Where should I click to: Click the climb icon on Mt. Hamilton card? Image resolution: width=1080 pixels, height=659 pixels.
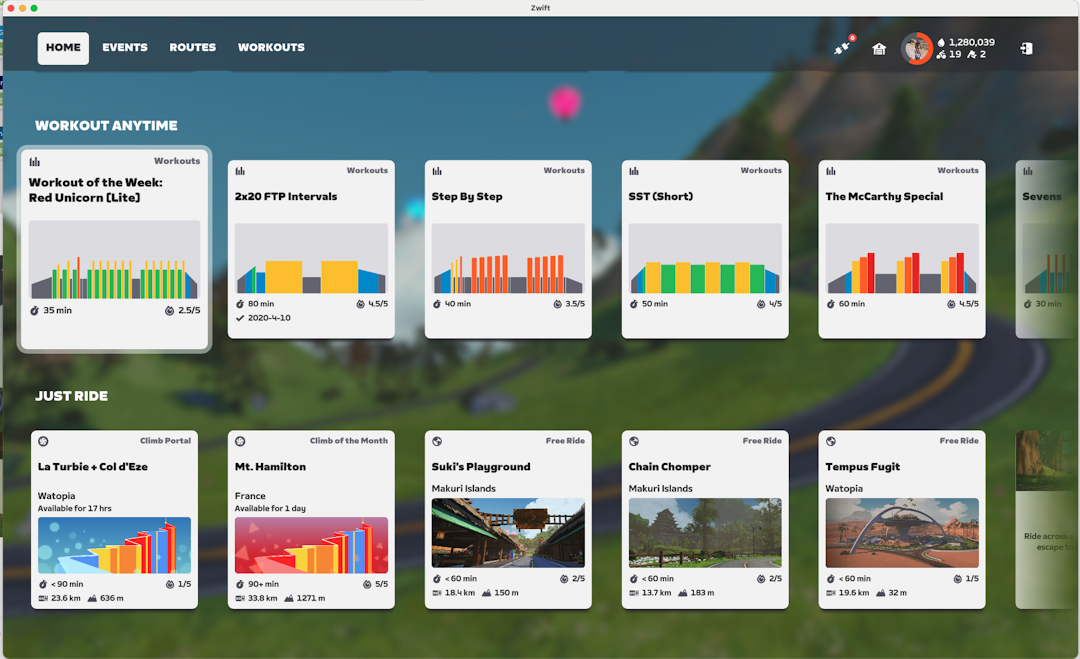(x=240, y=441)
